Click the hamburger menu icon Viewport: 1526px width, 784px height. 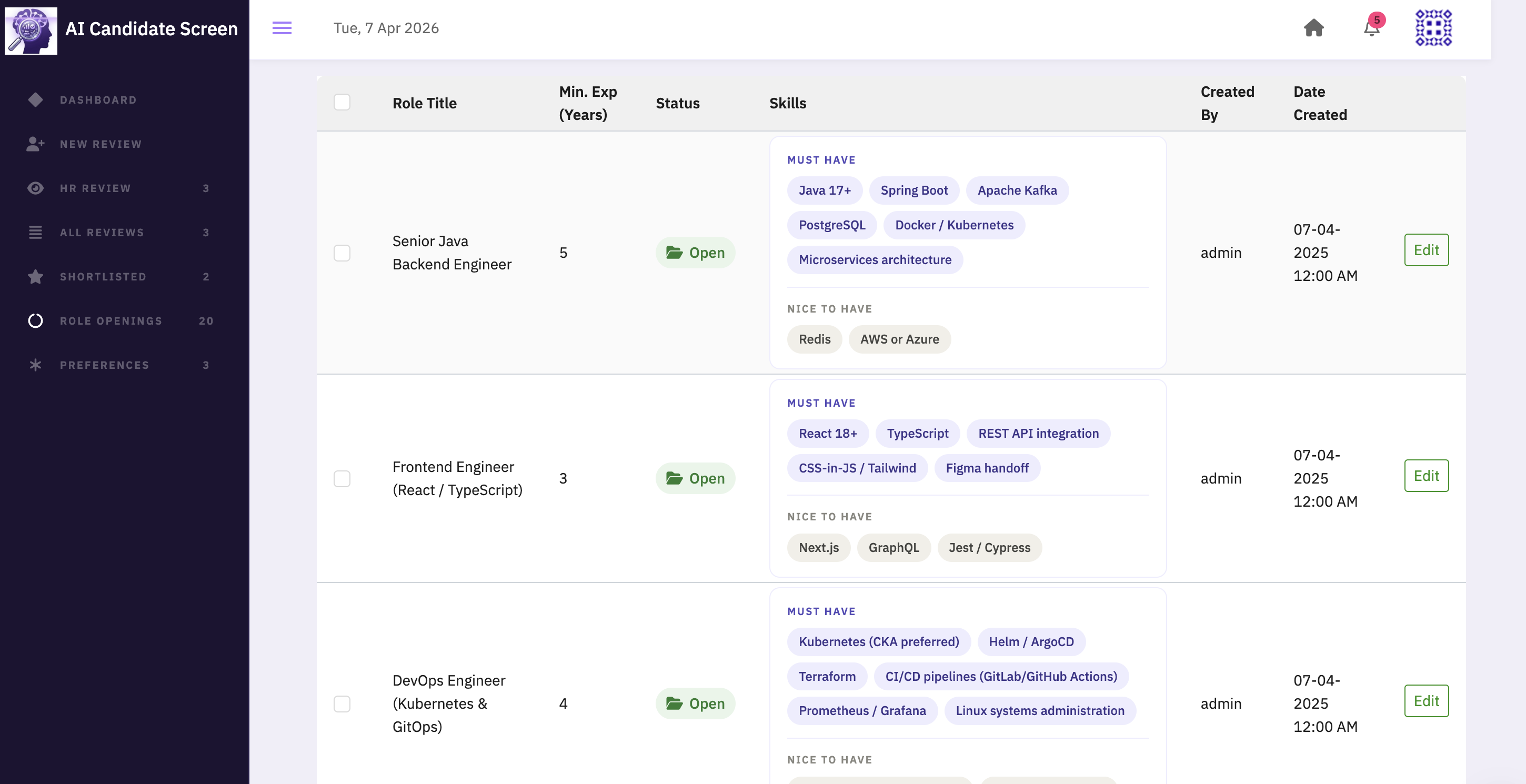coord(282,28)
